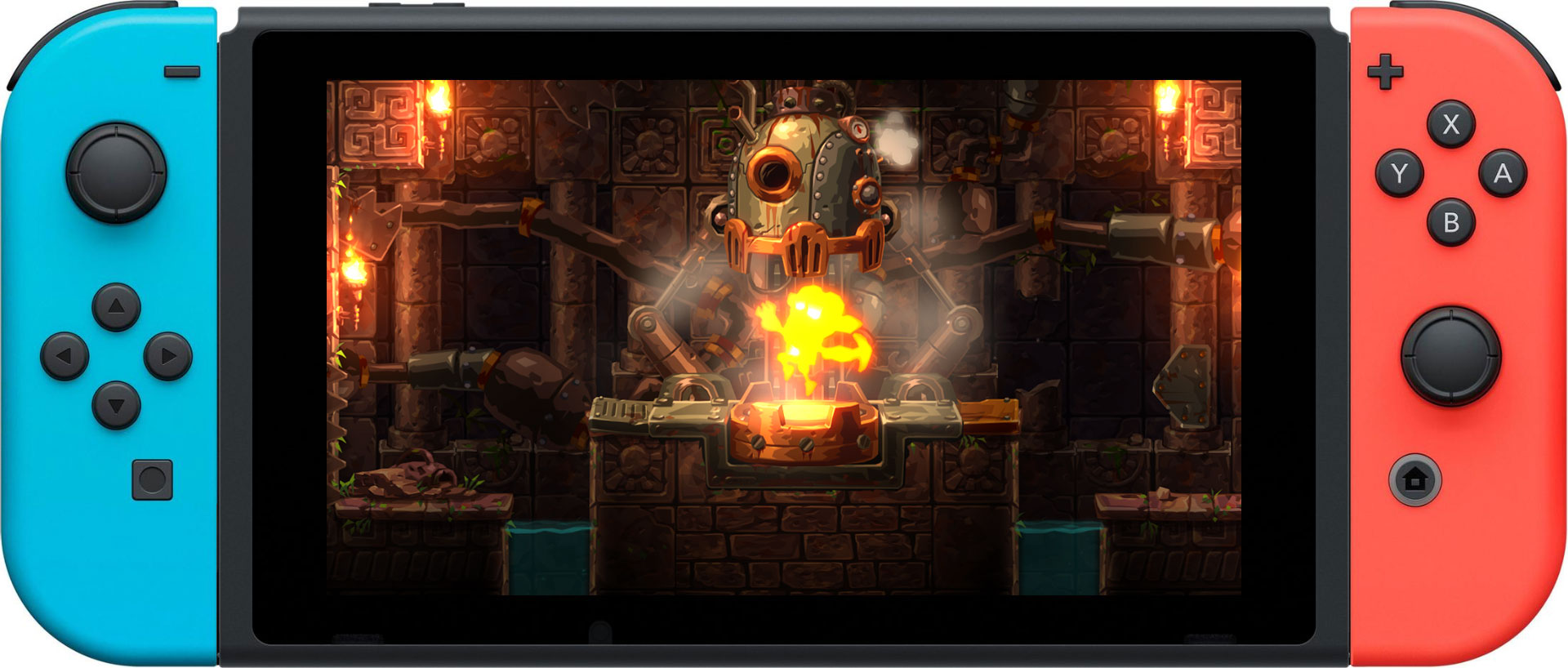This screenshot has height=668, width=1568.
Task: Click the right arrow directional button
Action: tap(167, 356)
